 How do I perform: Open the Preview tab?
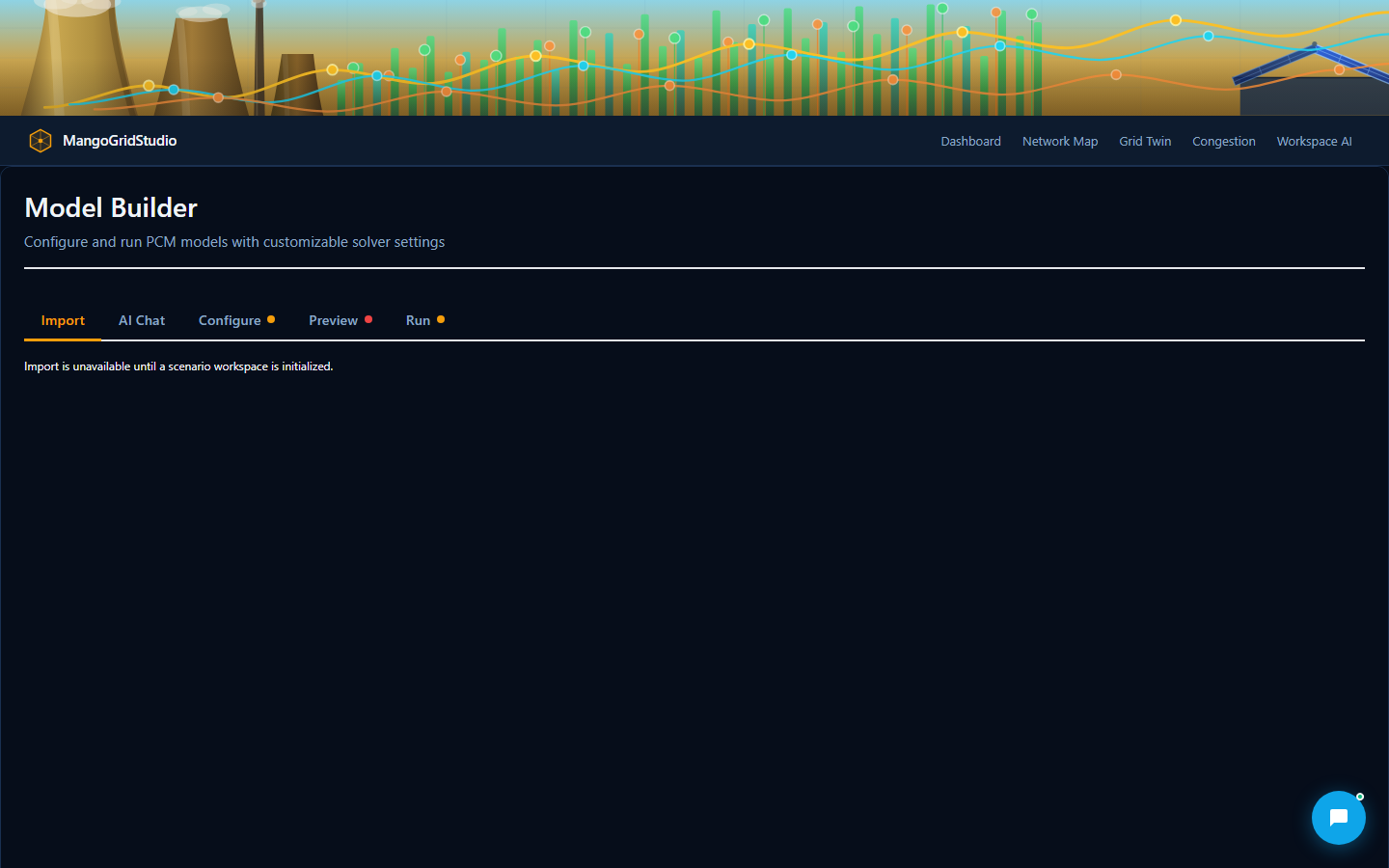[340, 320]
